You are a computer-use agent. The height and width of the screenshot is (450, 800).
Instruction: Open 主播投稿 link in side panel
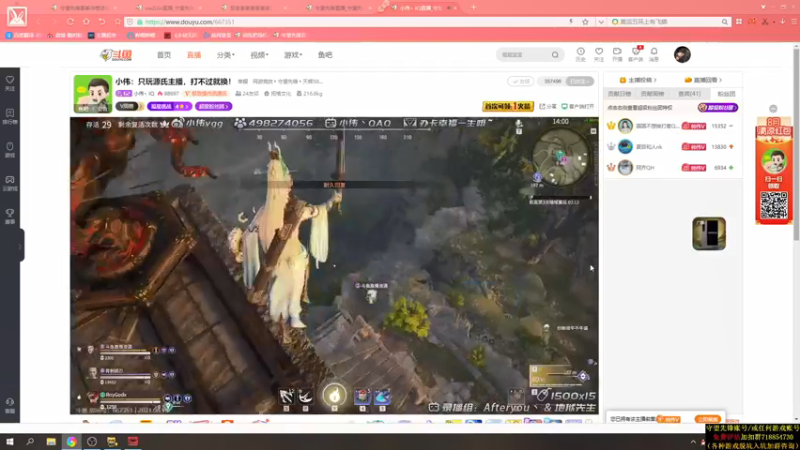(638, 80)
